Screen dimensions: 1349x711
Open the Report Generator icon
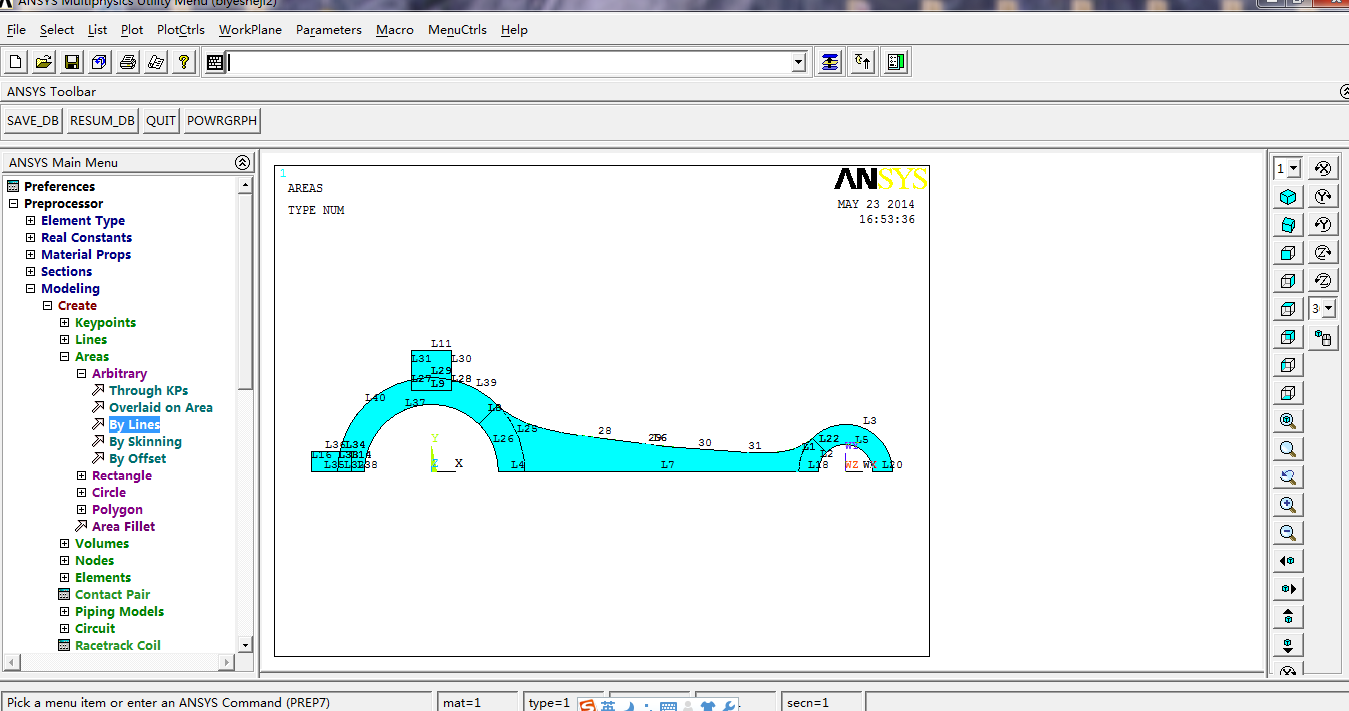[156, 62]
